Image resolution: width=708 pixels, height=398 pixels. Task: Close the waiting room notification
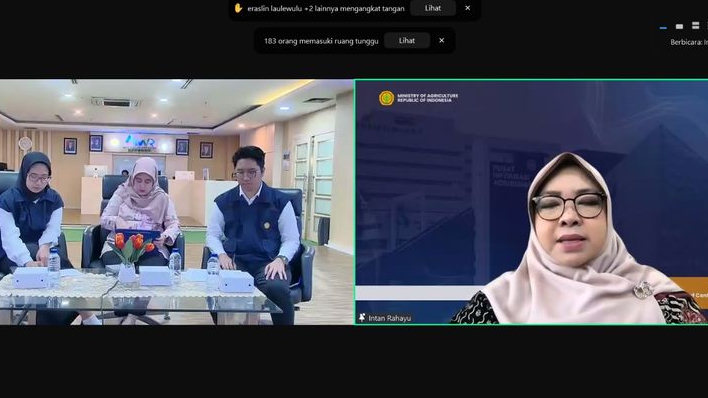click(x=442, y=40)
